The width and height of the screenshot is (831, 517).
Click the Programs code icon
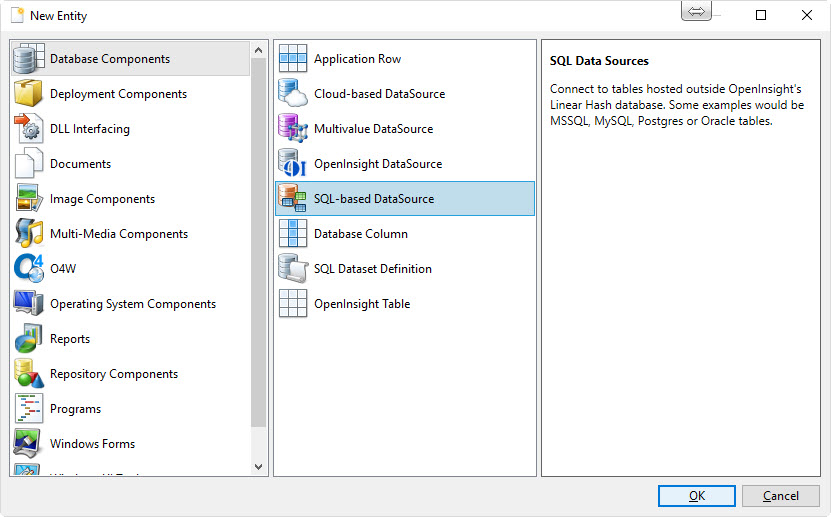pos(29,408)
